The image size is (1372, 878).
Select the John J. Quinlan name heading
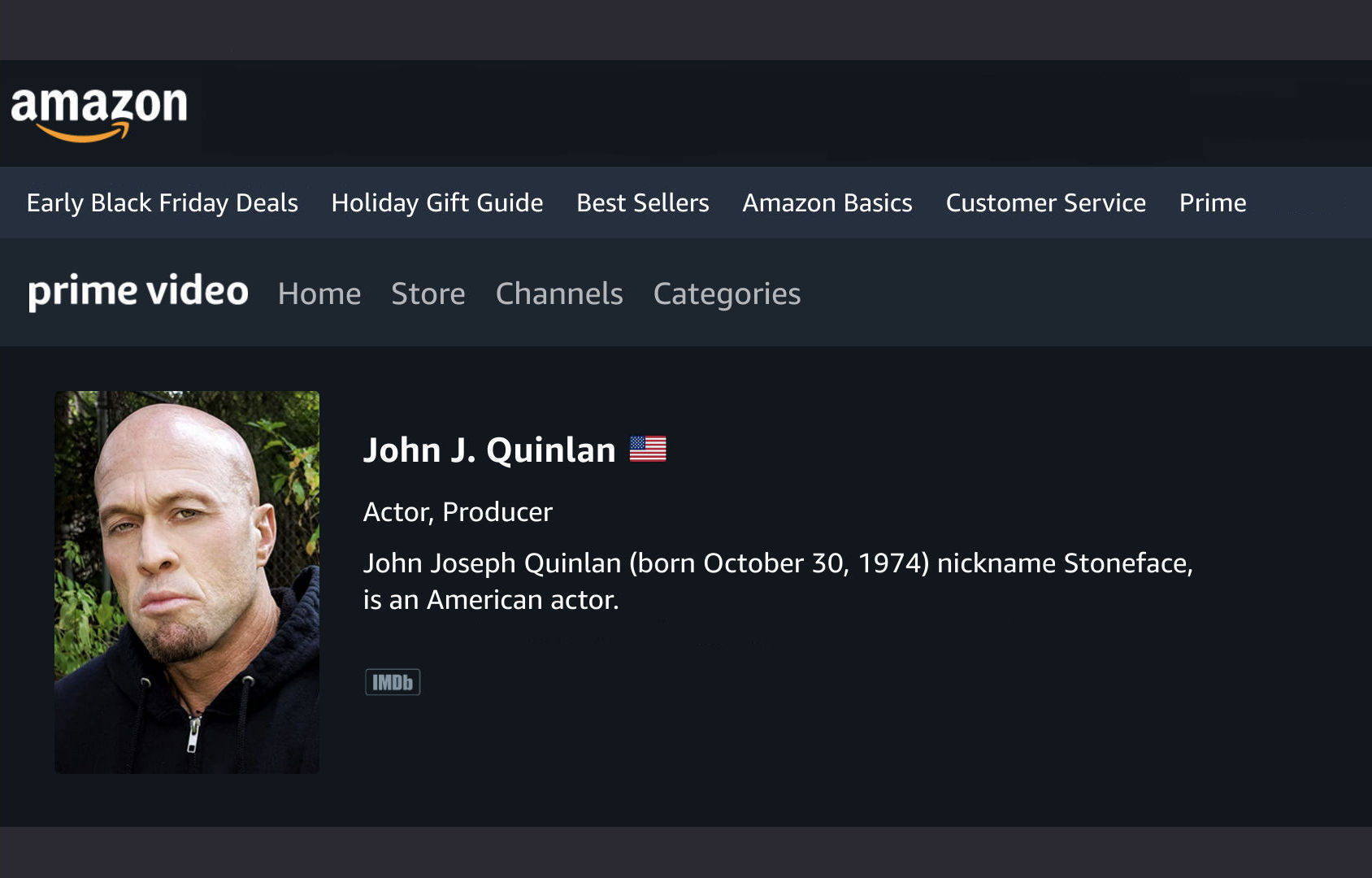pyautogui.click(x=489, y=450)
